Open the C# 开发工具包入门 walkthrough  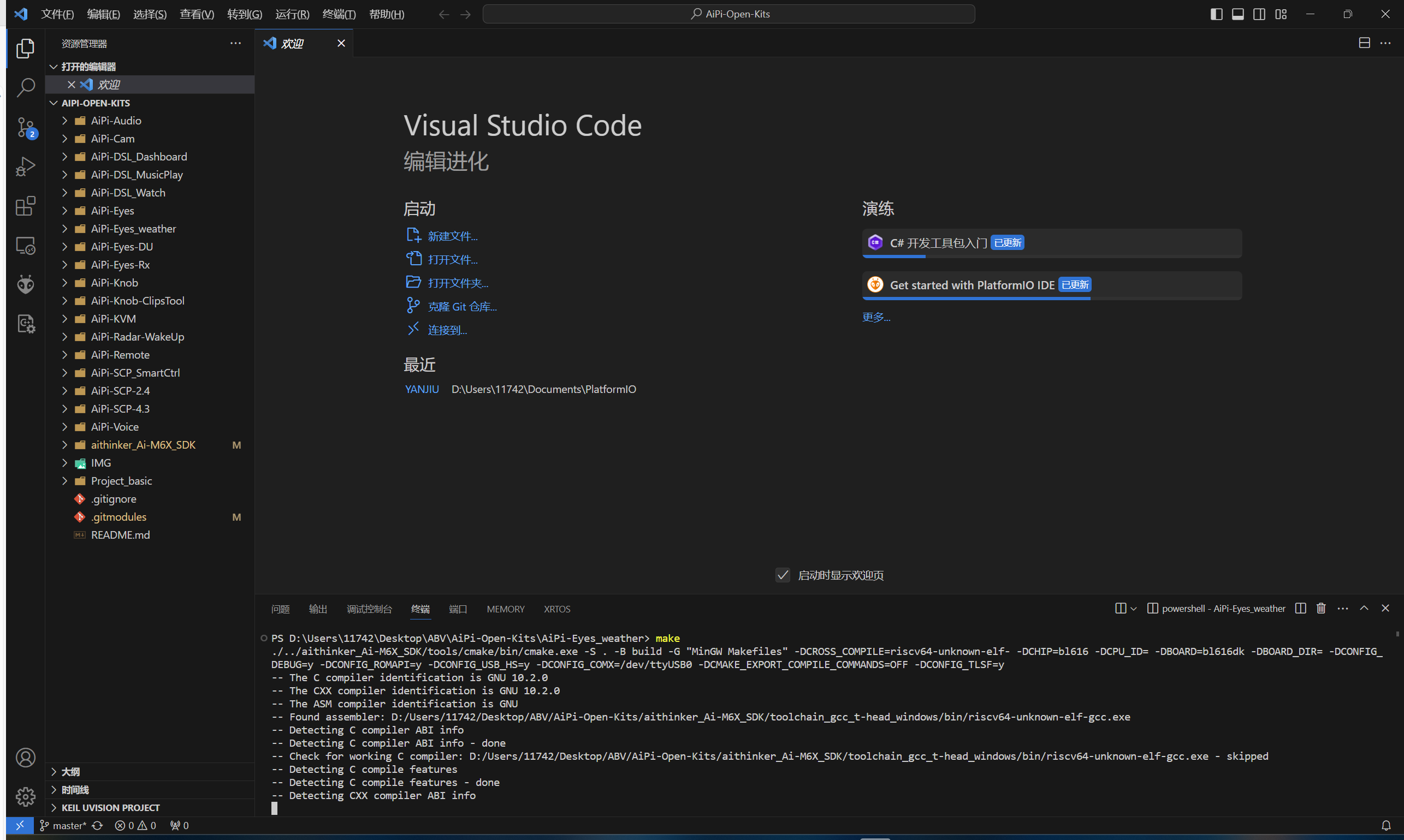point(1052,243)
